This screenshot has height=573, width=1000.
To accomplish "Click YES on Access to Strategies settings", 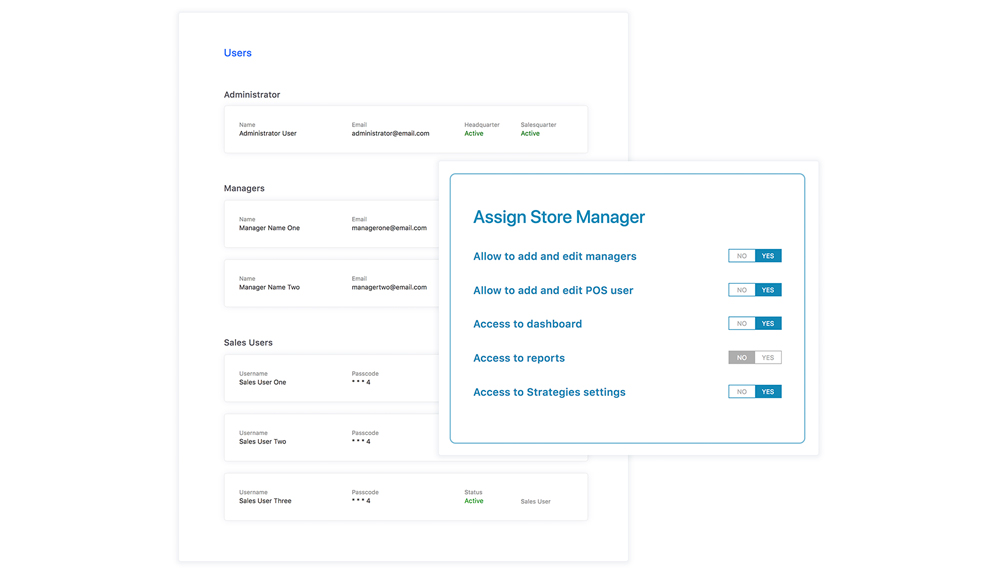I will click(x=768, y=392).
